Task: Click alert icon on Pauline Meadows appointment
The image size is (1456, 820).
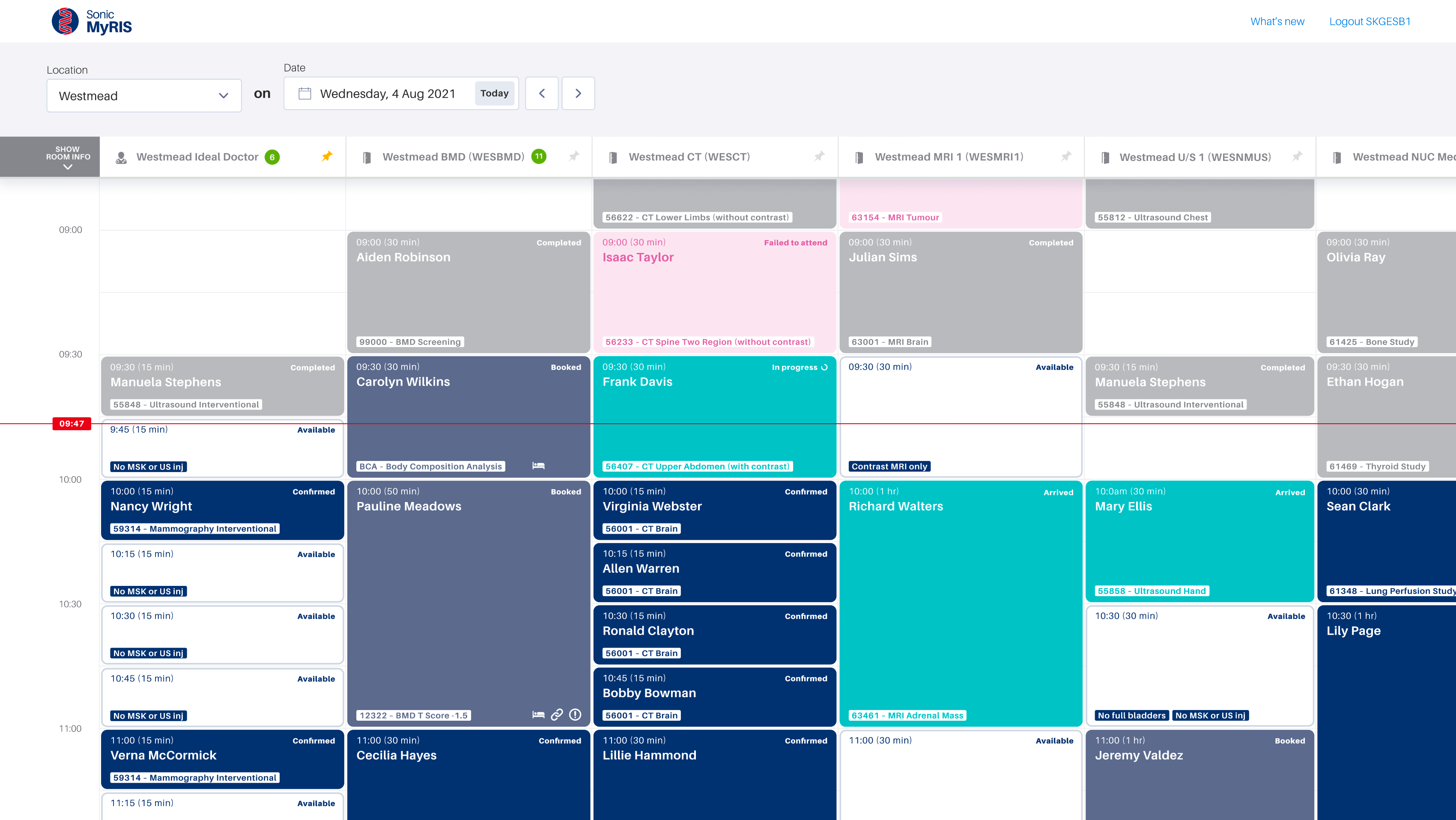Action: (575, 715)
